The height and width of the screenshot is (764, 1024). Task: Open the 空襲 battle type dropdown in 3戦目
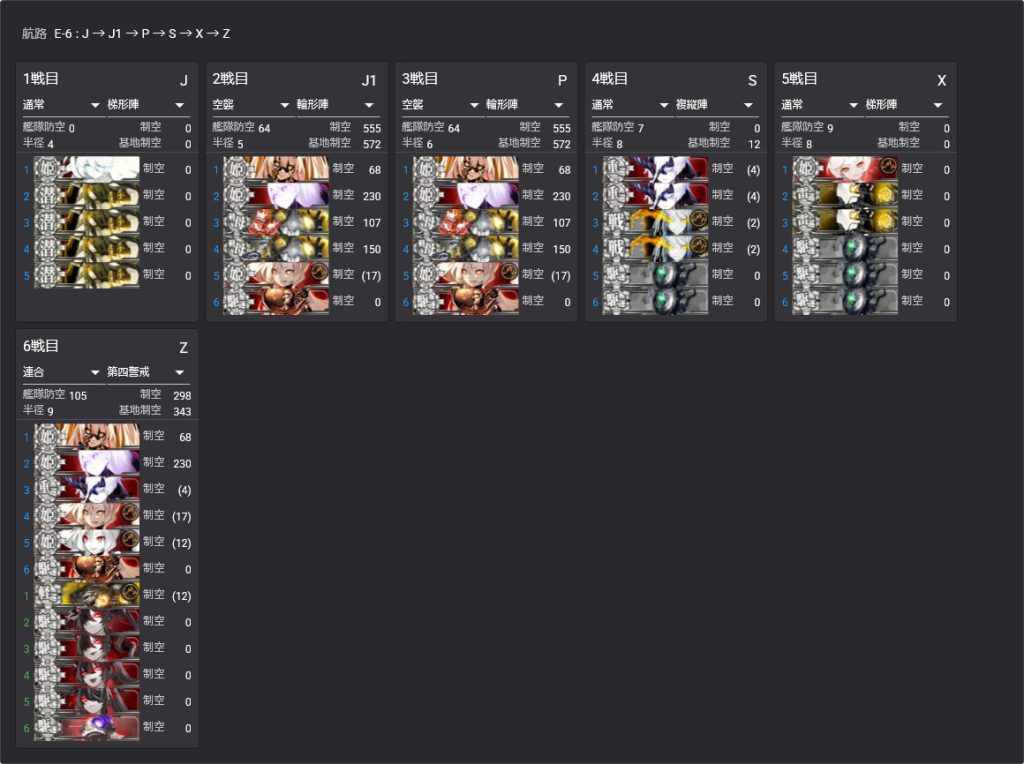click(x=440, y=105)
